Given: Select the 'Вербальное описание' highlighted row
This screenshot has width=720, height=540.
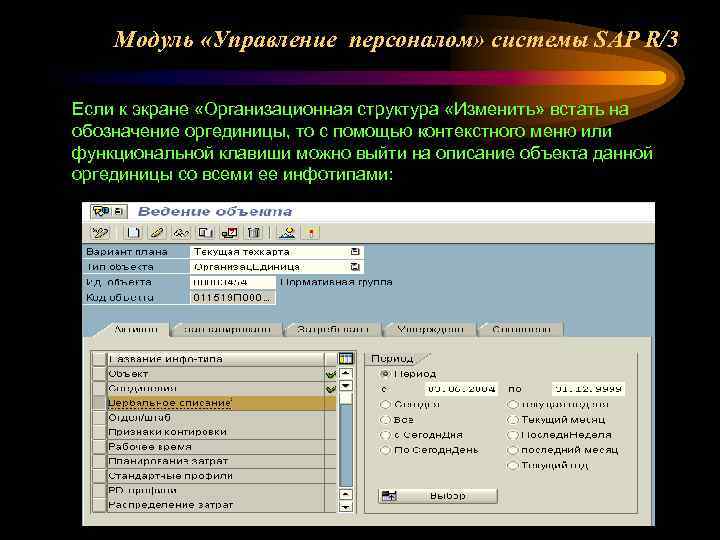Looking at the screenshot, I should (216, 403).
